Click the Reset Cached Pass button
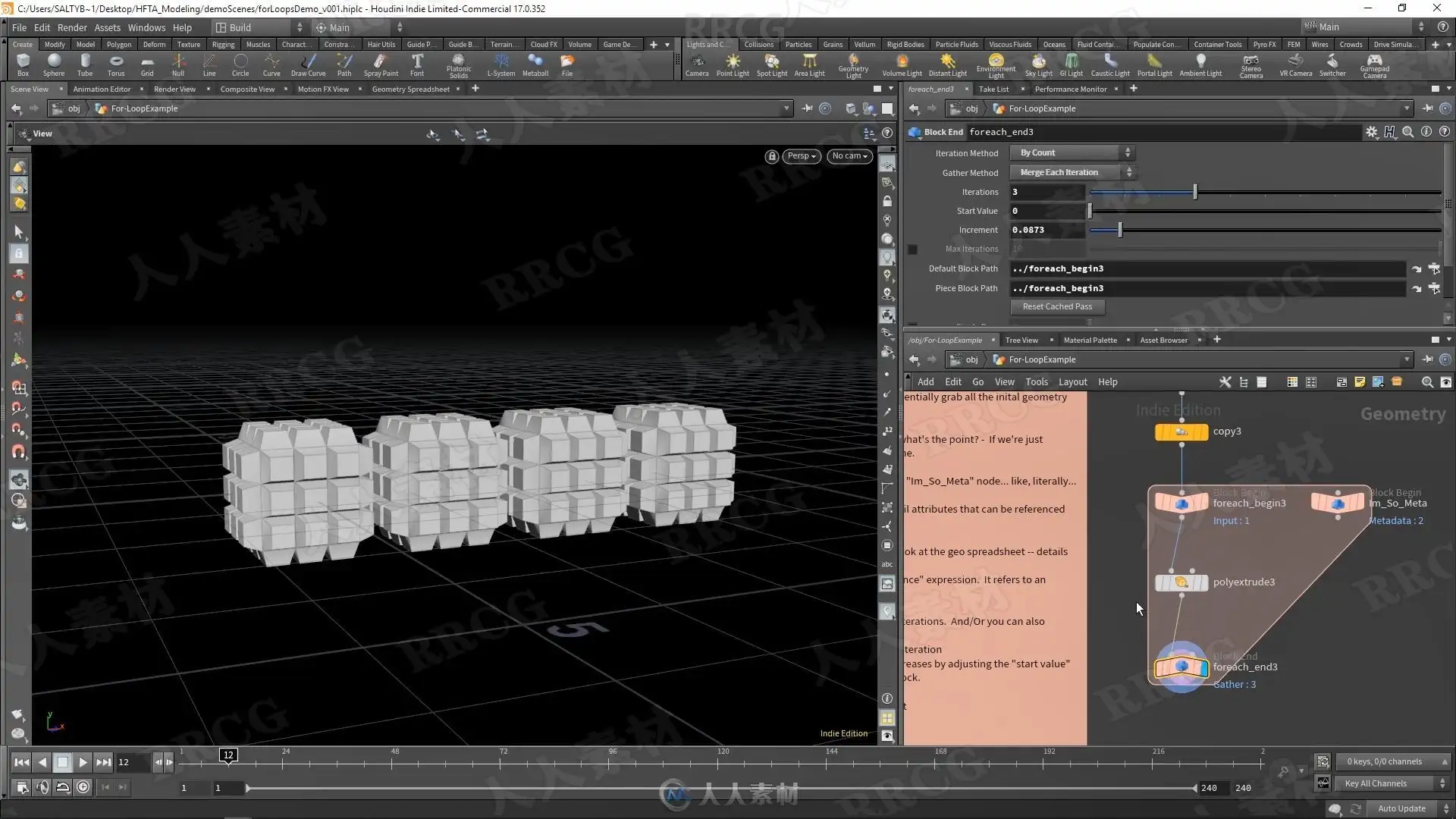 (1057, 307)
